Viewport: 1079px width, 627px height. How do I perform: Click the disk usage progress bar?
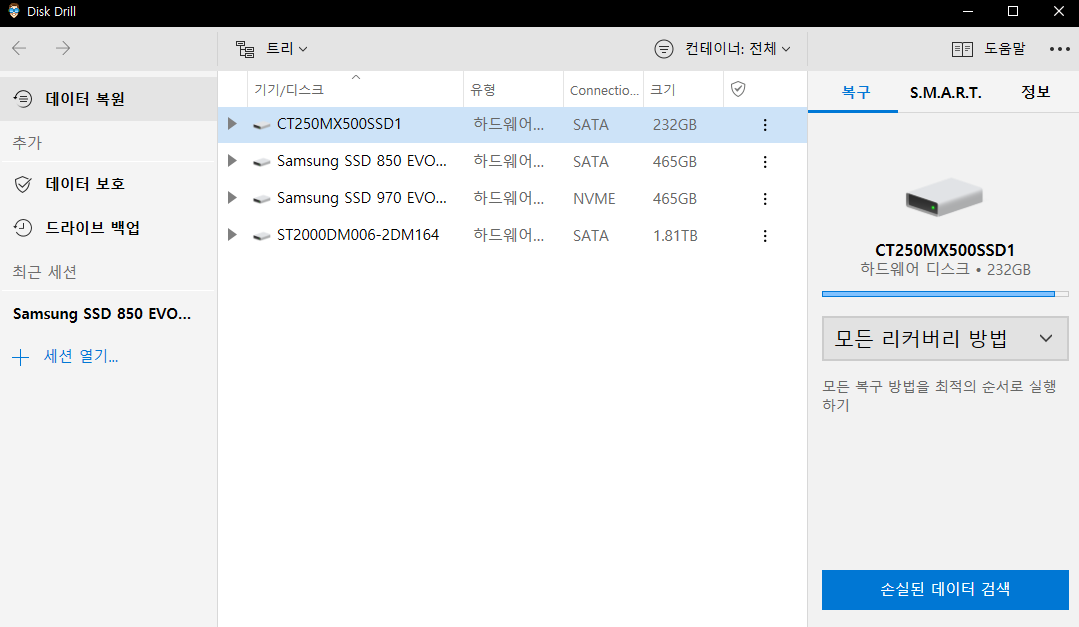[x=945, y=294]
